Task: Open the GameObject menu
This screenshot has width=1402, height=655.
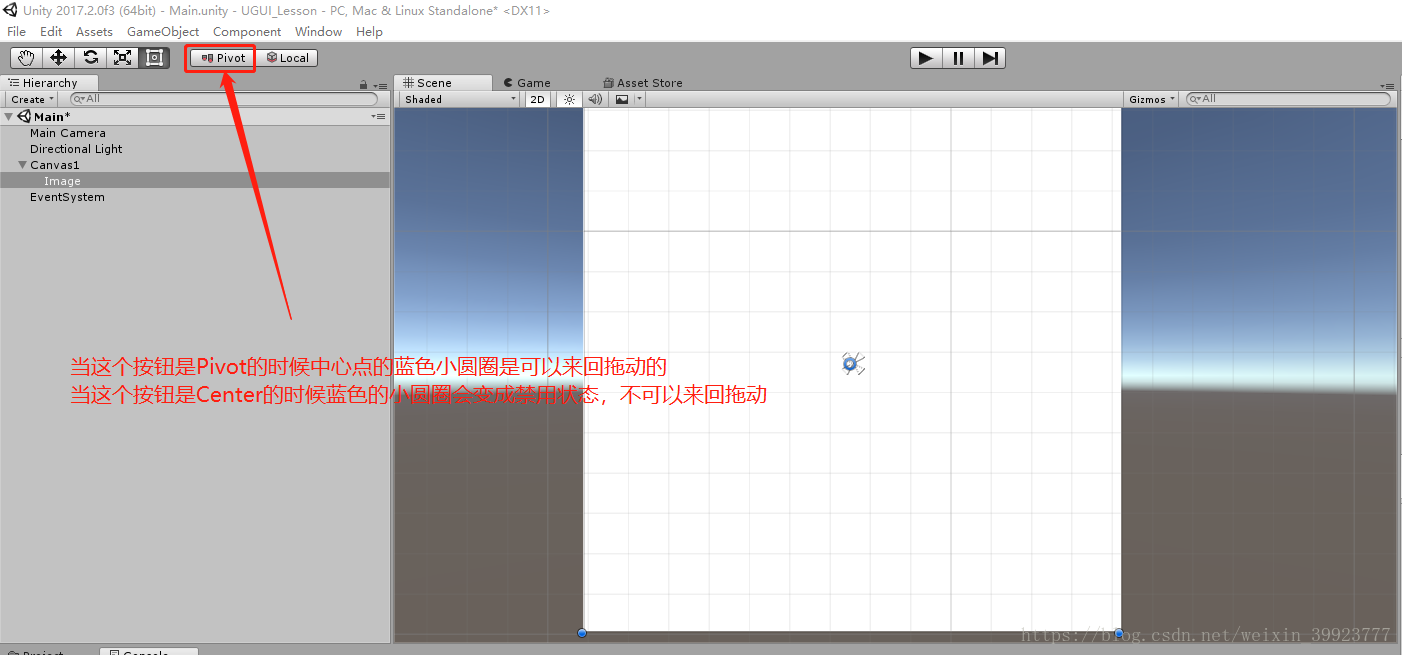Action: click(x=163, y=32)
